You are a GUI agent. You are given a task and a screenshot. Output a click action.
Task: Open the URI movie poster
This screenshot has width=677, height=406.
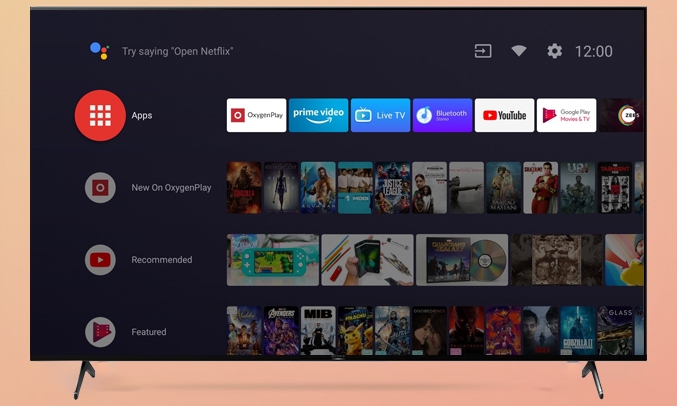(x=578, y=187)
